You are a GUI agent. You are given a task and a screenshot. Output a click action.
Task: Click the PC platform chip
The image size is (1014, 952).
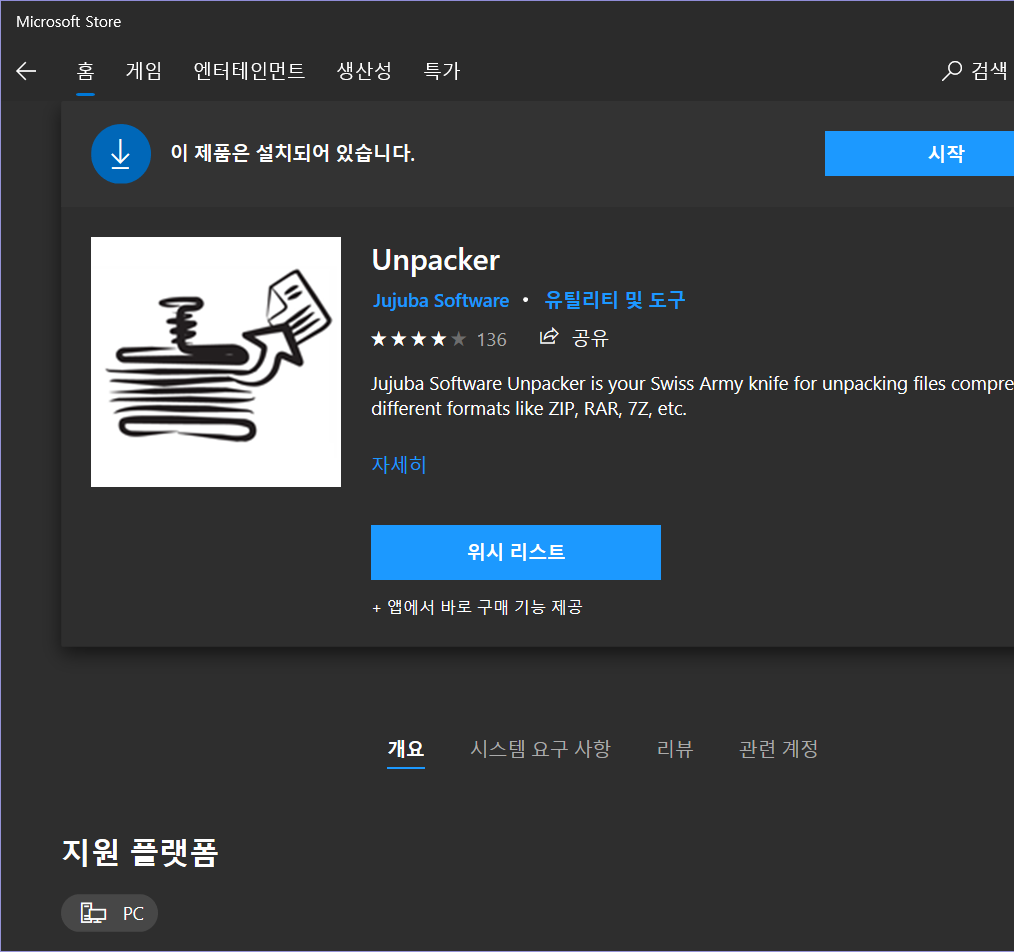(x=109, y=913)
